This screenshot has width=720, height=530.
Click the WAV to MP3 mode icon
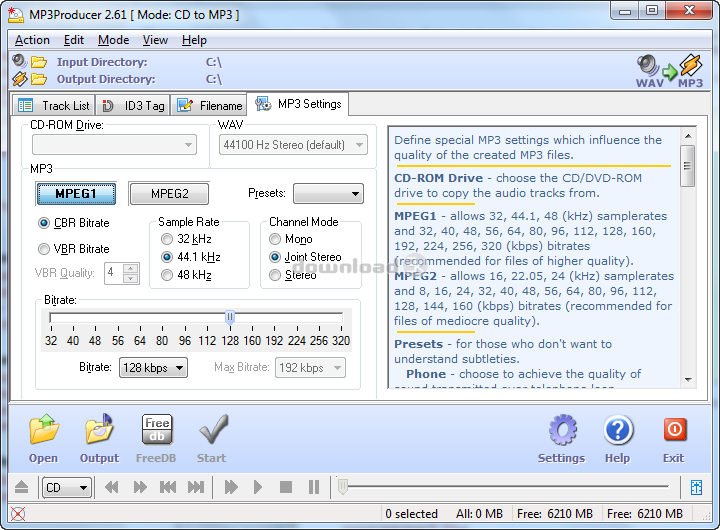click(669, 70)
